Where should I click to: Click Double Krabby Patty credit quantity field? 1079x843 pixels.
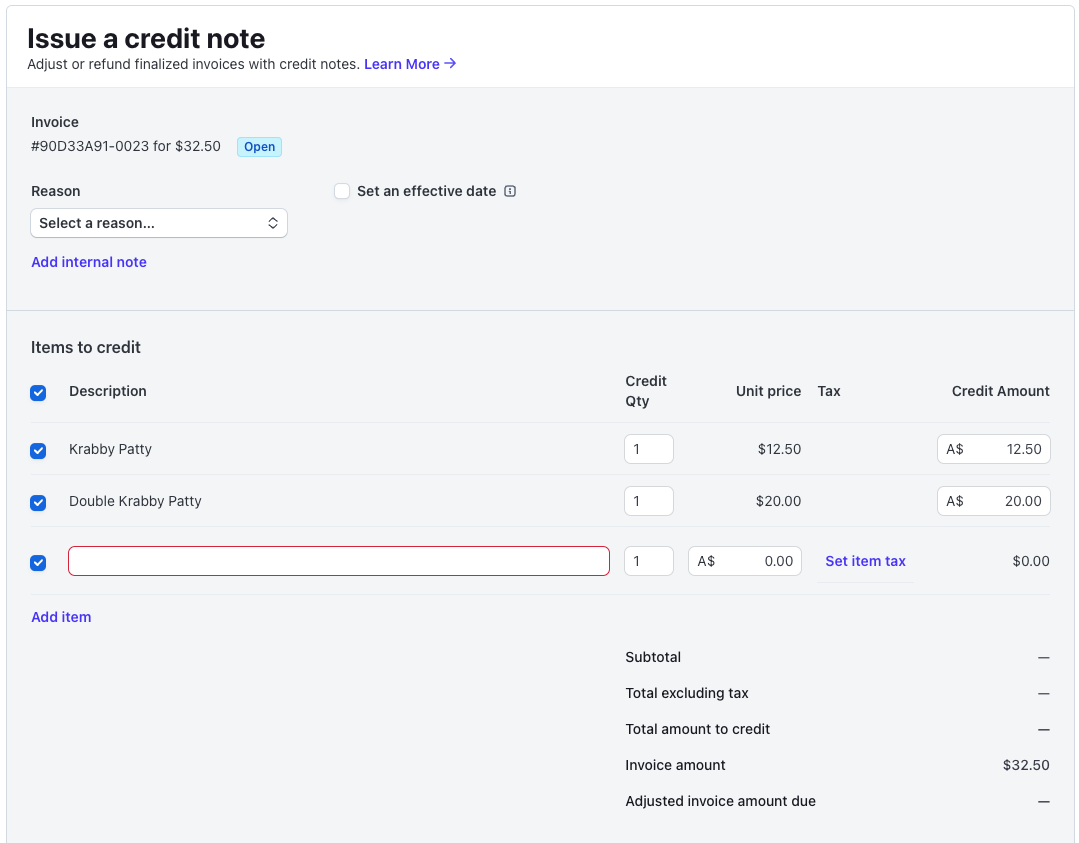click(x=648, y=501)
